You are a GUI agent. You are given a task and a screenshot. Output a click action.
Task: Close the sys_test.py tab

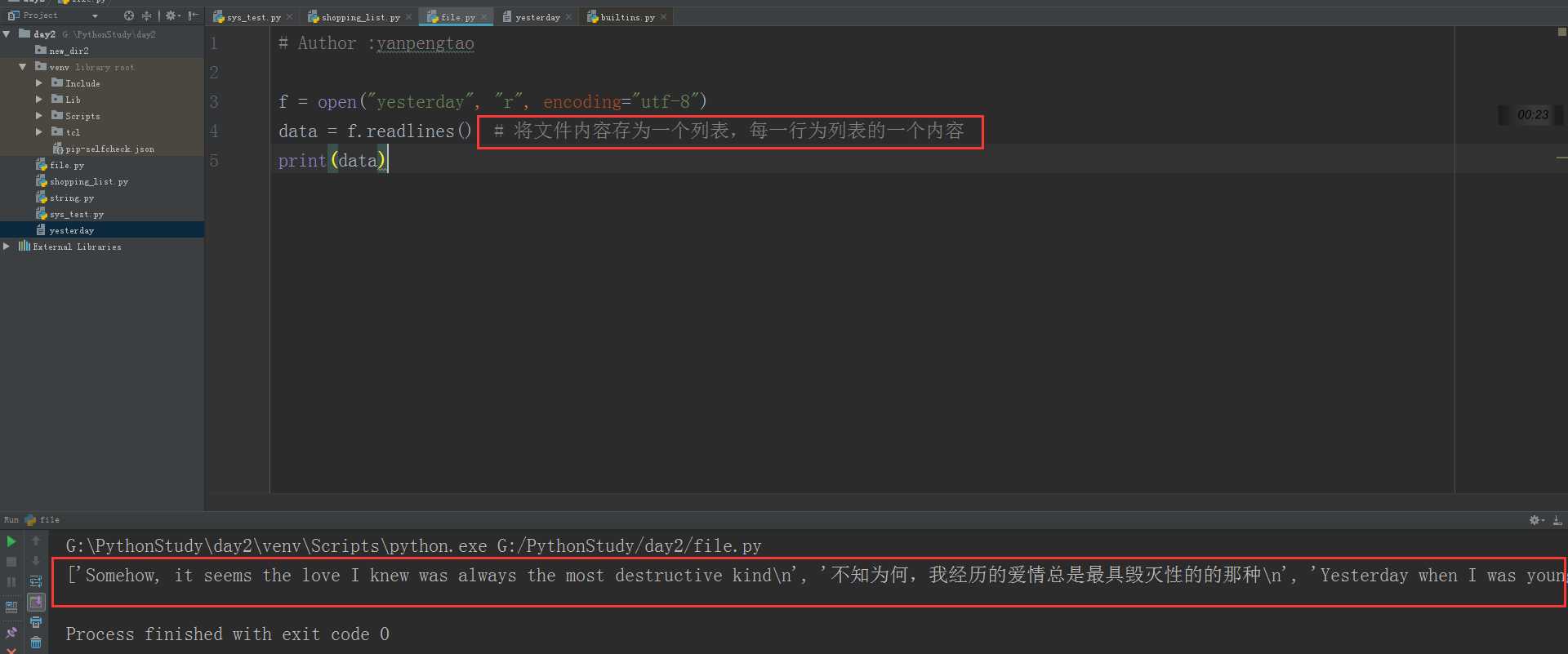289,17
